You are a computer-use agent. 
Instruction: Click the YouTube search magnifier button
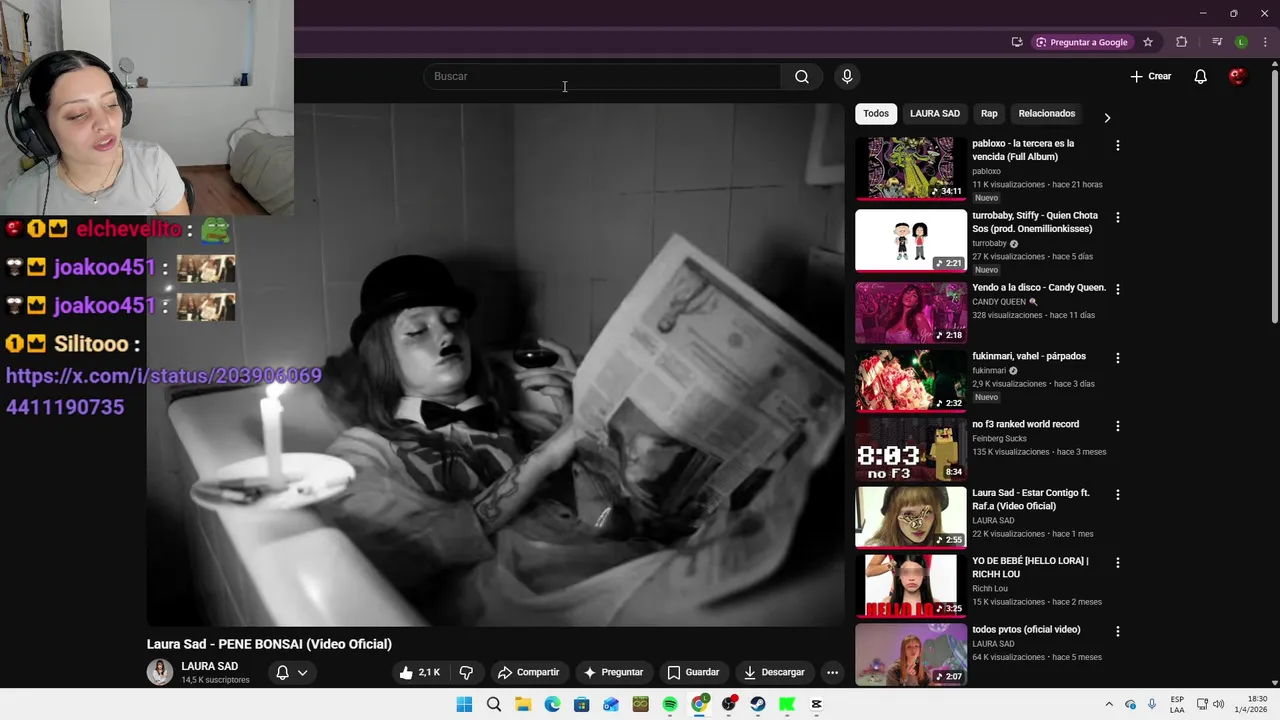pyautogui.click(x=802, y=77)
